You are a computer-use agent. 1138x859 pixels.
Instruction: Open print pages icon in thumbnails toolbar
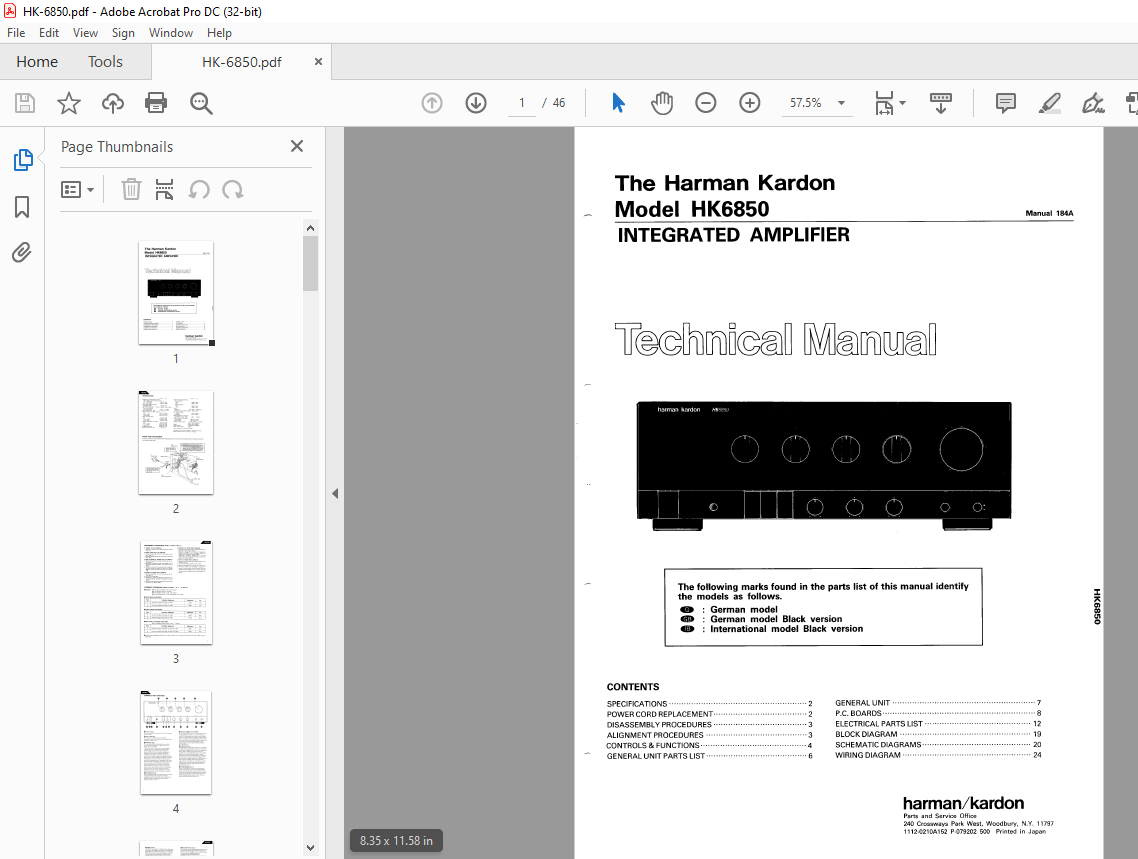point(165,189)
